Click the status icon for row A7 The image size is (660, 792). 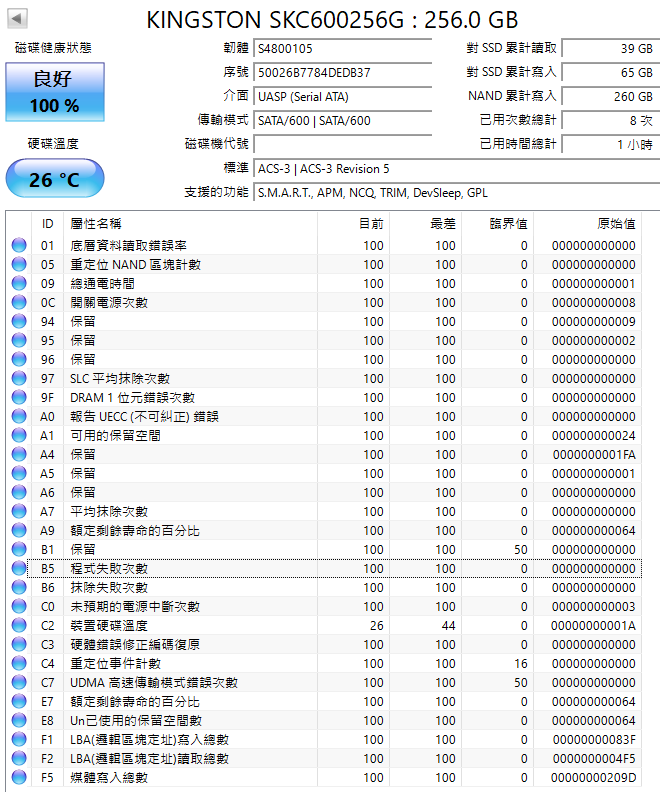(19, 512)
